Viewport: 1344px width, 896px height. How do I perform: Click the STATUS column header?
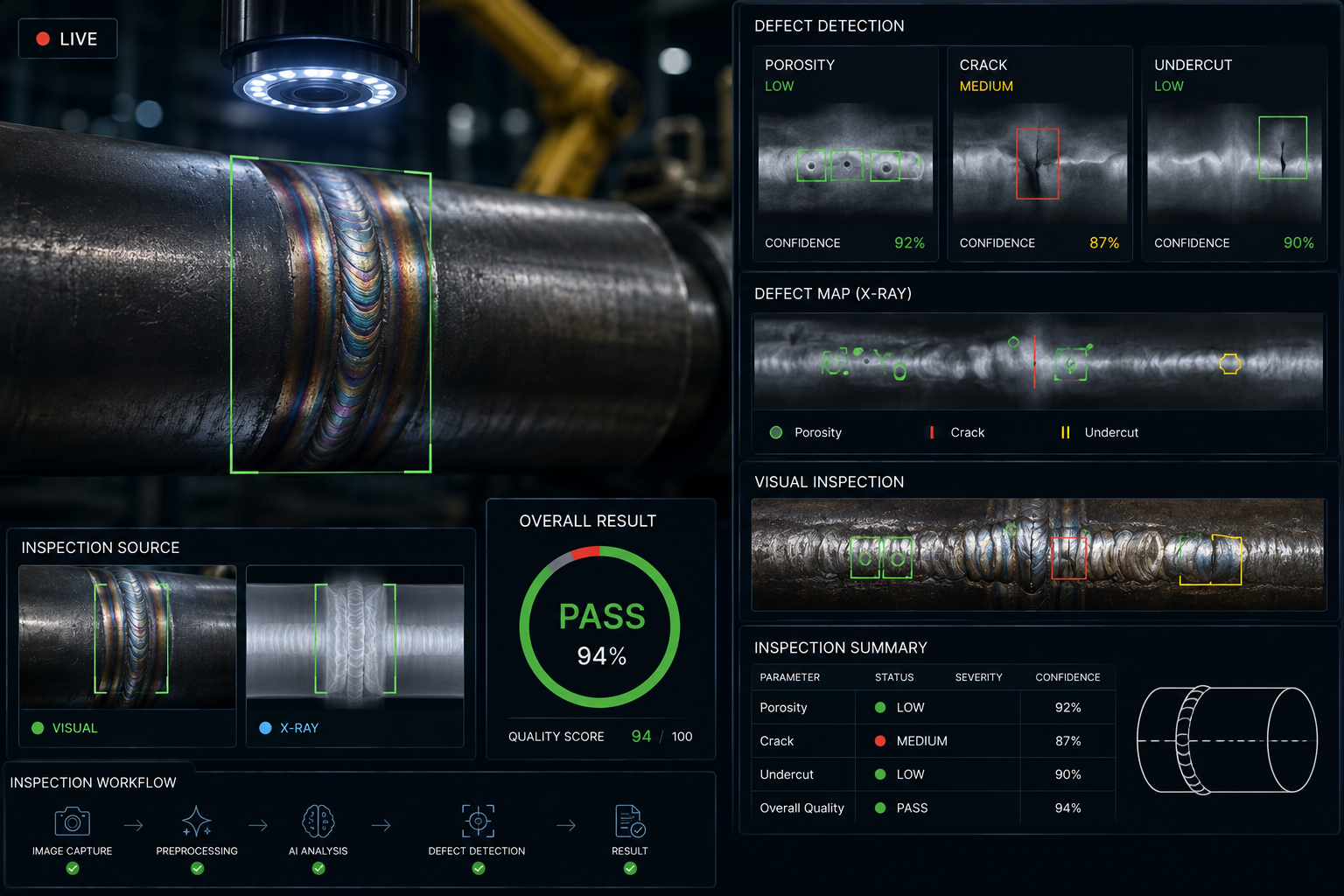click(x=894, y=677)
